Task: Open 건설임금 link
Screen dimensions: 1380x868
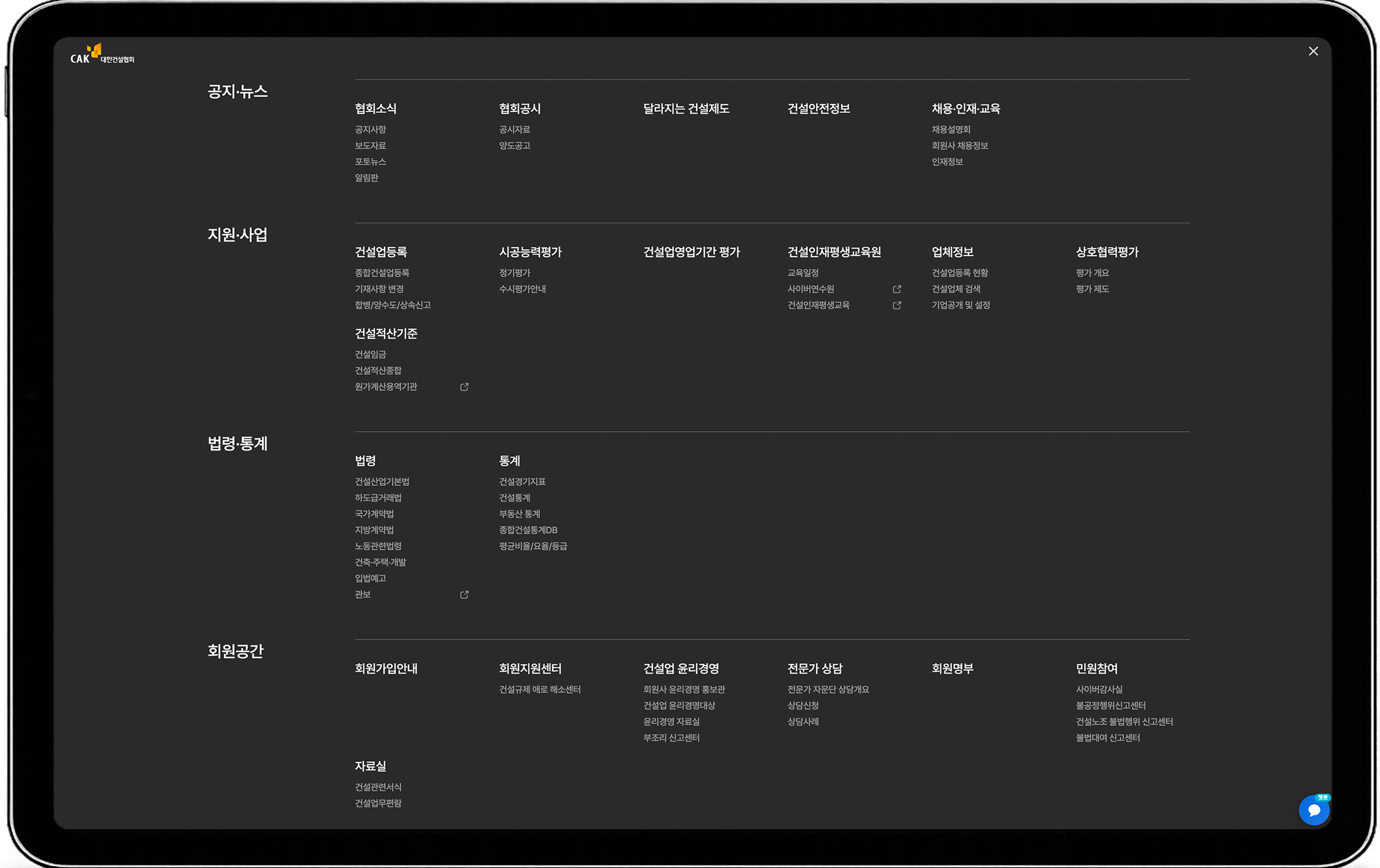Action: point(370,355)
